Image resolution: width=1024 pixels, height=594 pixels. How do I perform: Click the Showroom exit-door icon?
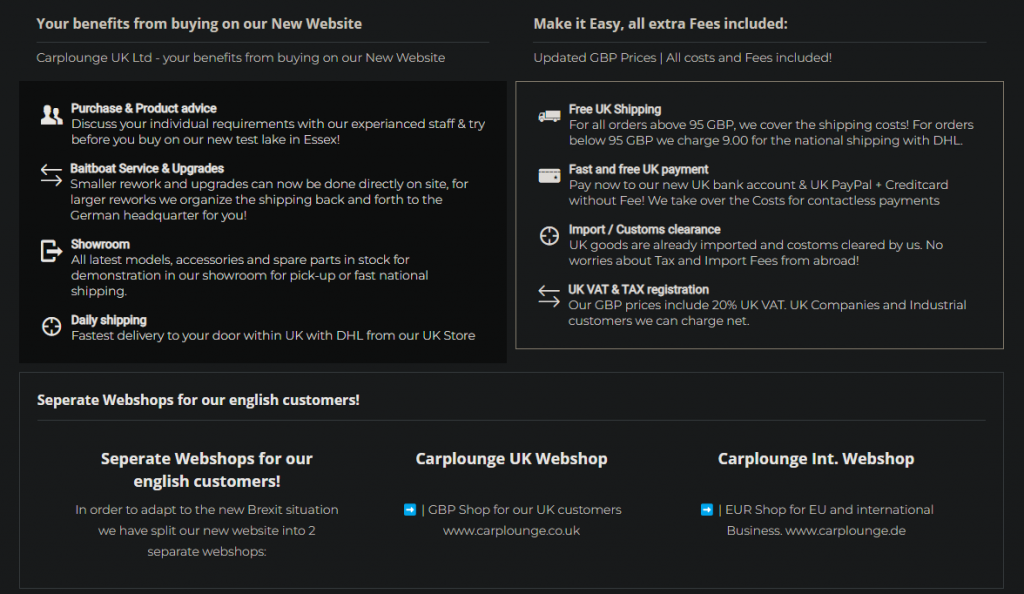[x=51, y=251]
